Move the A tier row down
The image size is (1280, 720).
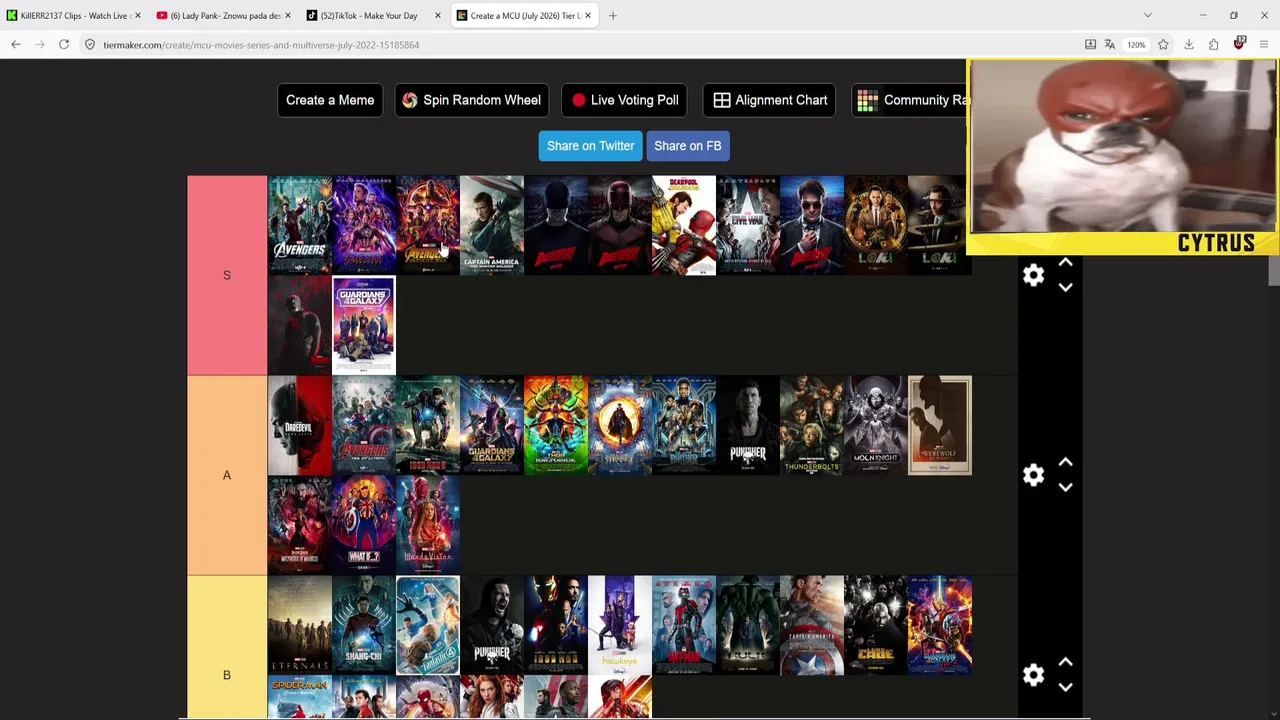[x=1065, y=488]
